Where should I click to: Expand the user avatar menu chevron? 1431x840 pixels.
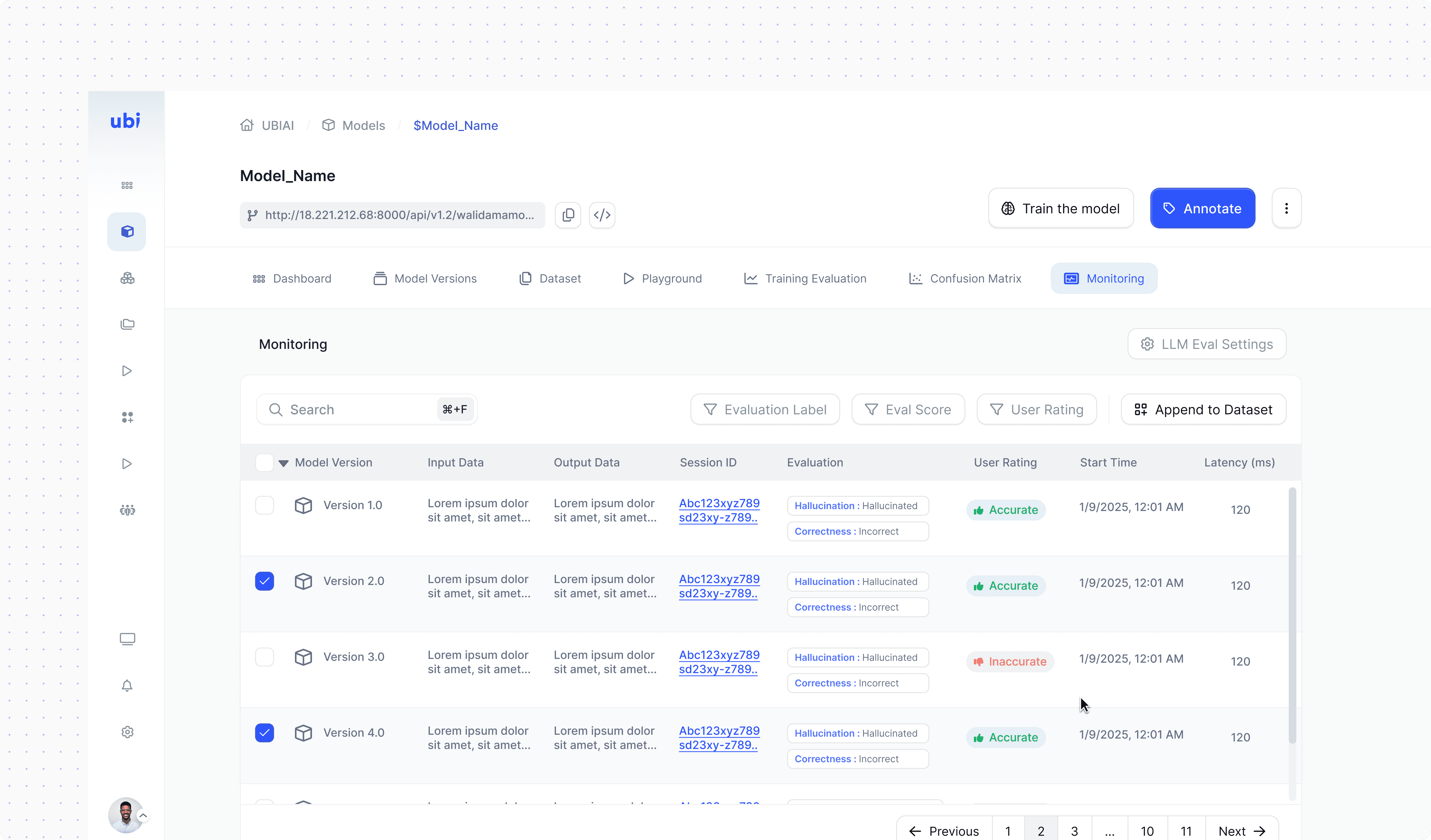tap(144, 816)
